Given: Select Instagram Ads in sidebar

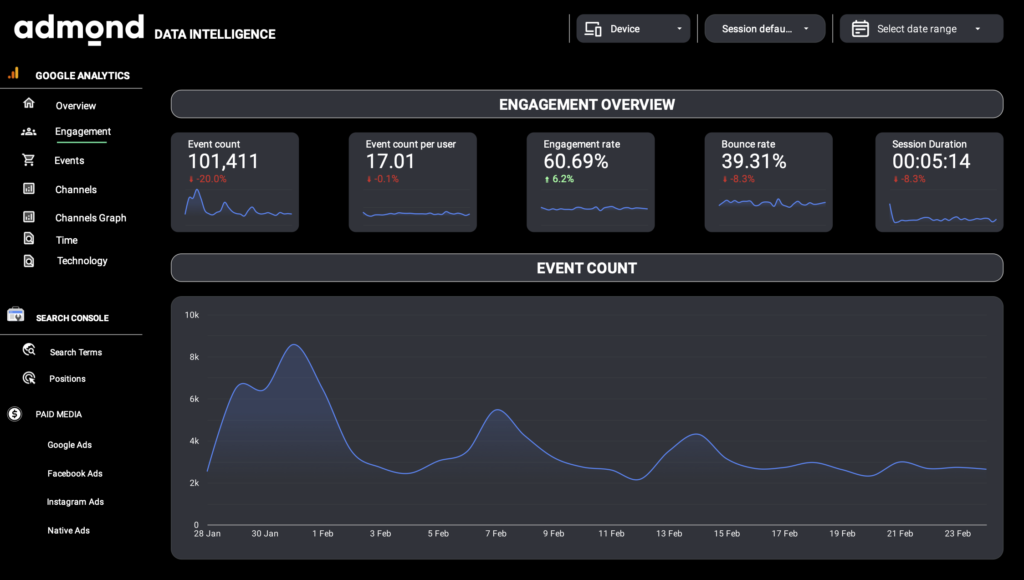Looking at the screenshot, I should click(x=75, y=502).
